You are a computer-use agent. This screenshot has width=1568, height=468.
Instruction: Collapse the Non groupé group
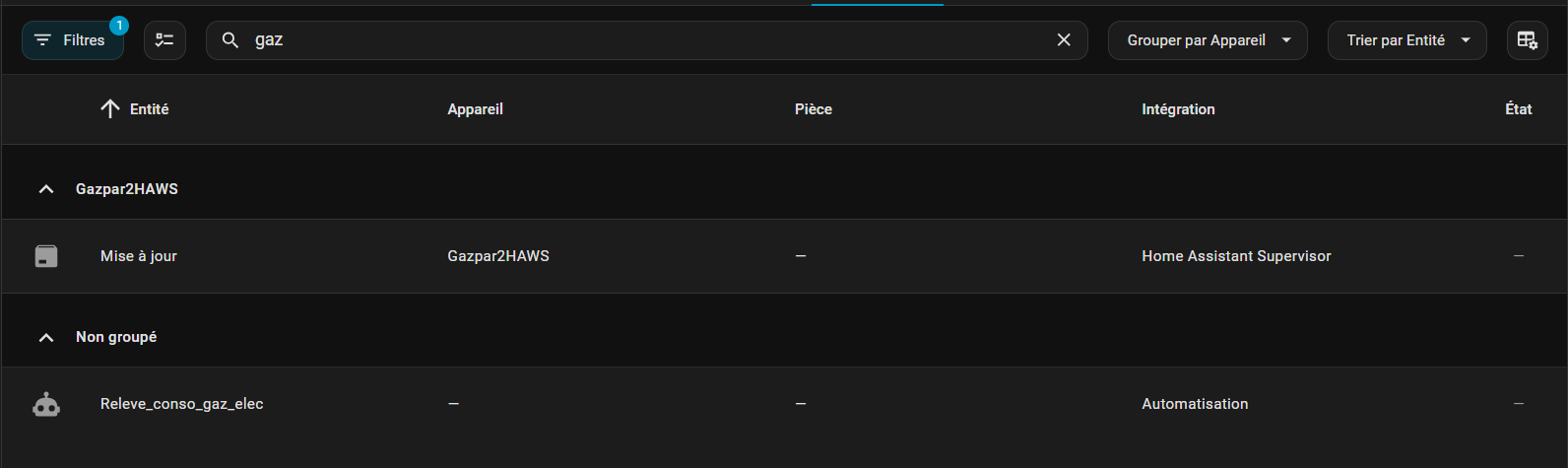tap(46, 337)
